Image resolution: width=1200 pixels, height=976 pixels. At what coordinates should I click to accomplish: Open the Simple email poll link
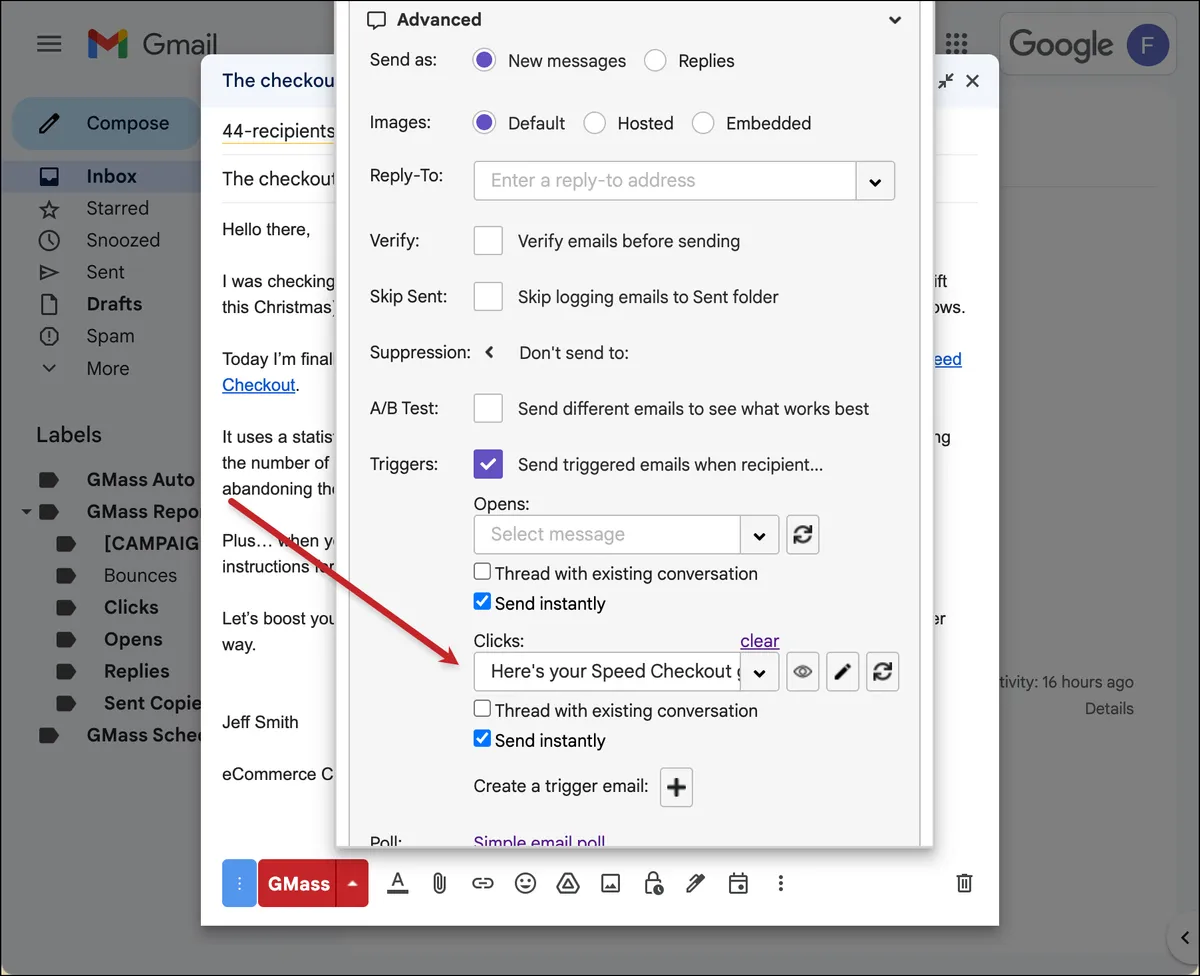tap(539, 842)
